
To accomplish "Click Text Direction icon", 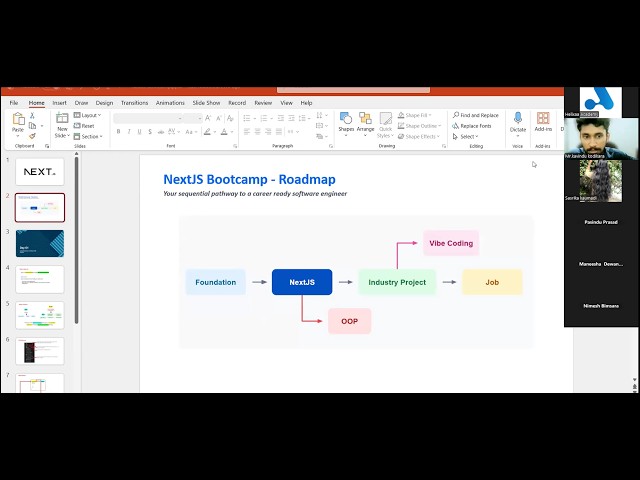I will (x=322, y=115).
